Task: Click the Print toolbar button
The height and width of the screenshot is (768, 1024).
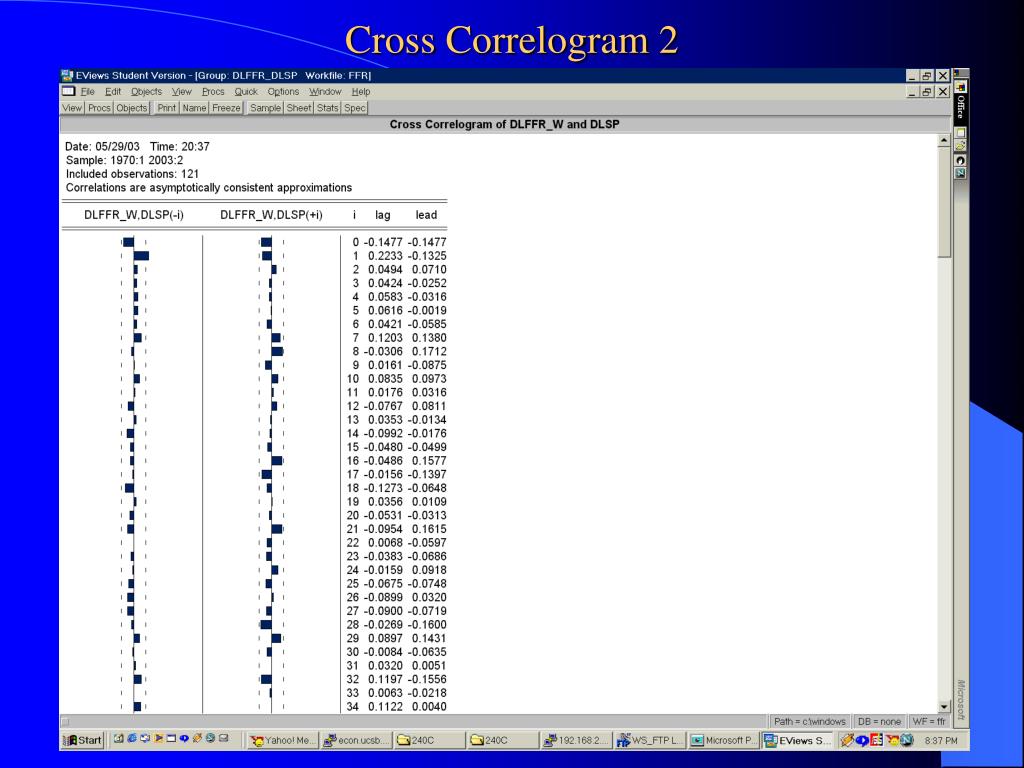Action: tap(167, 108)
